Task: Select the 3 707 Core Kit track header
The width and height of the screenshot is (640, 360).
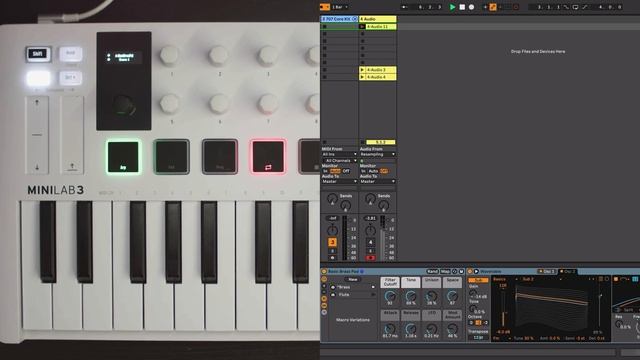Action: pyautogui.click(x=339, y=19)
